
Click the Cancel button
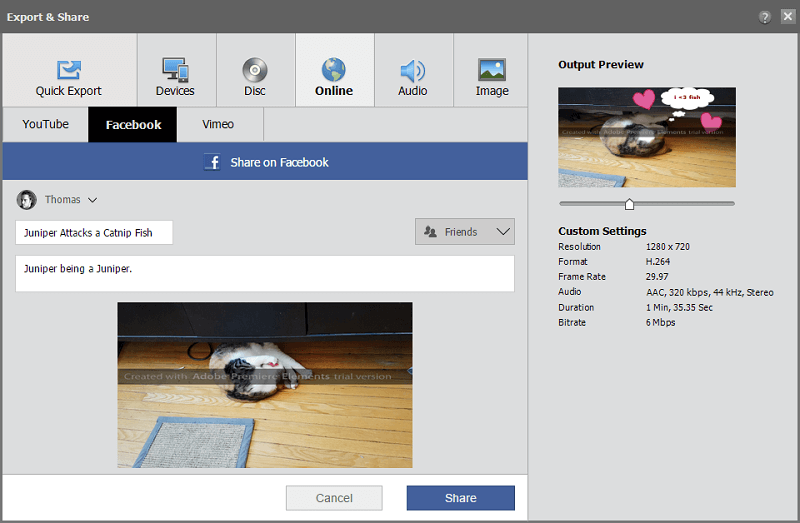tap(334, 498)
